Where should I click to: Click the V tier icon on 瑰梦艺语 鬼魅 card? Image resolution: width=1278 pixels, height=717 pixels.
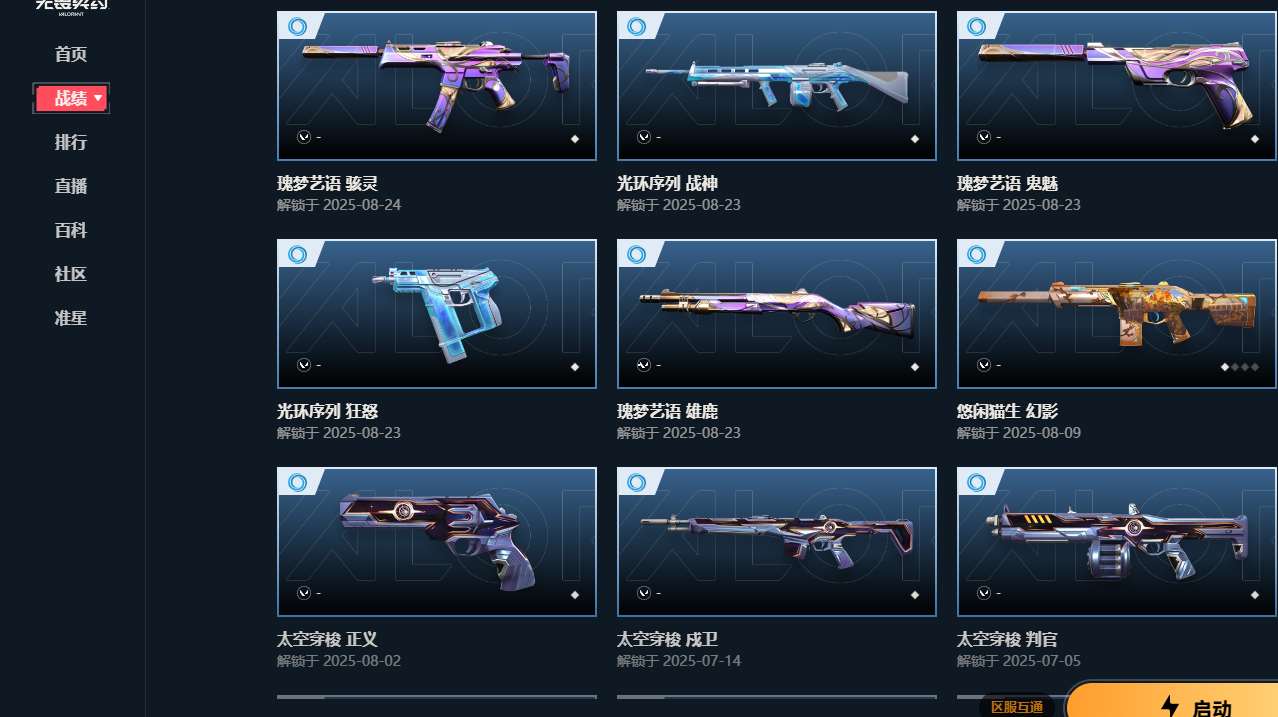tap(984, 137)
